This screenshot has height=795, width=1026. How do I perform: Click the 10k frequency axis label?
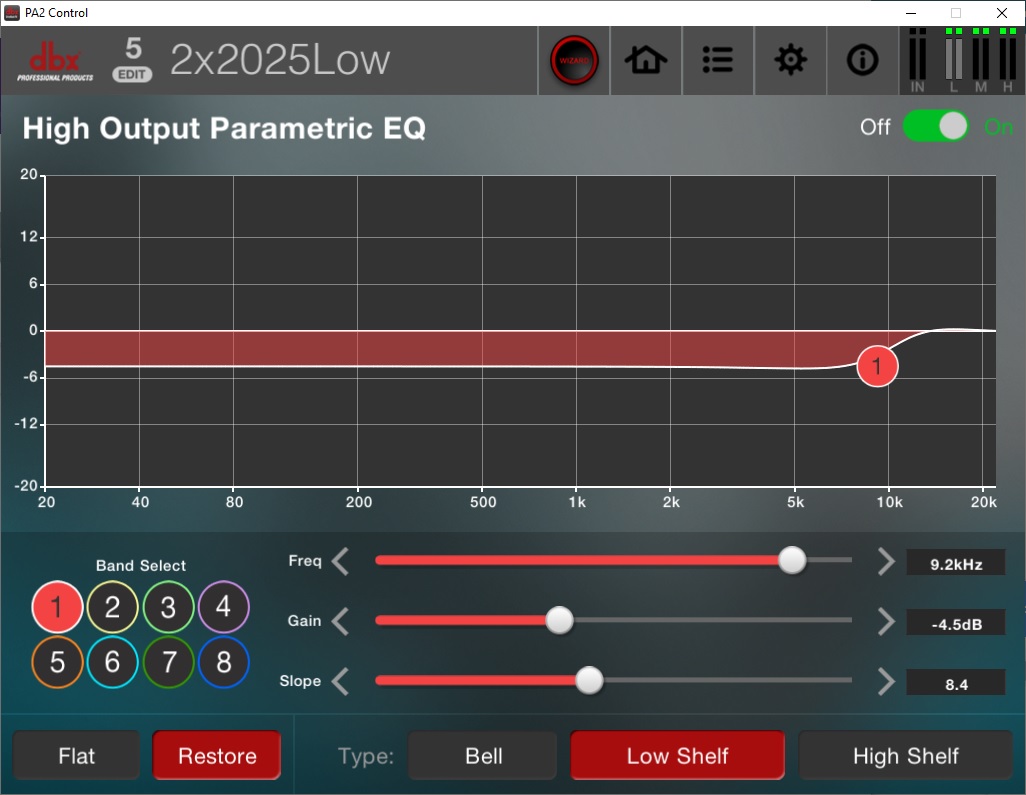(x=889, y=502)
